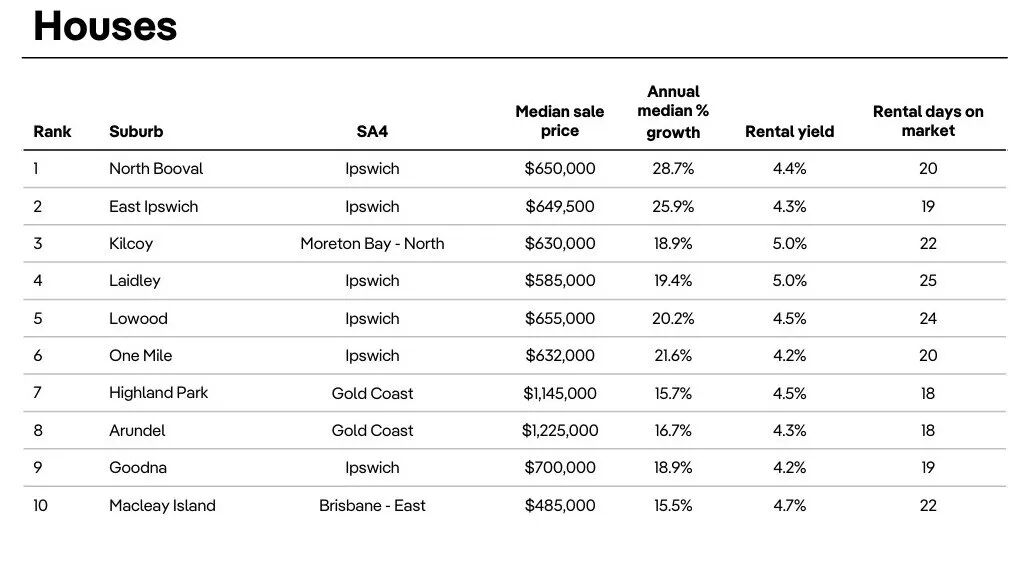Image resolution: width=1021 pixels, height=574 pixels.
Task: Click the Laidley suburb name
Action: [135, 281]
